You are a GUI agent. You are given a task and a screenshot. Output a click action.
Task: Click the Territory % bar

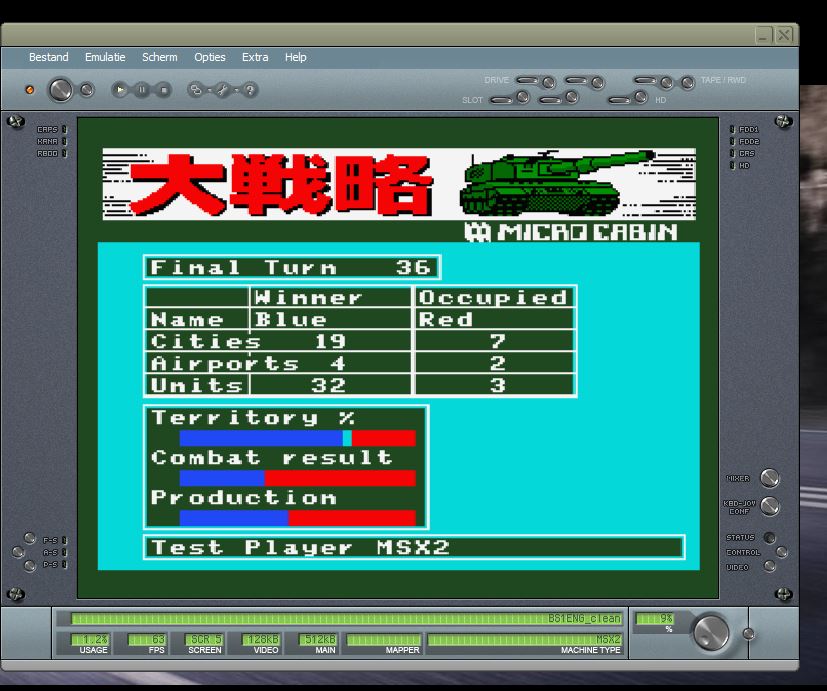(297, 438)
